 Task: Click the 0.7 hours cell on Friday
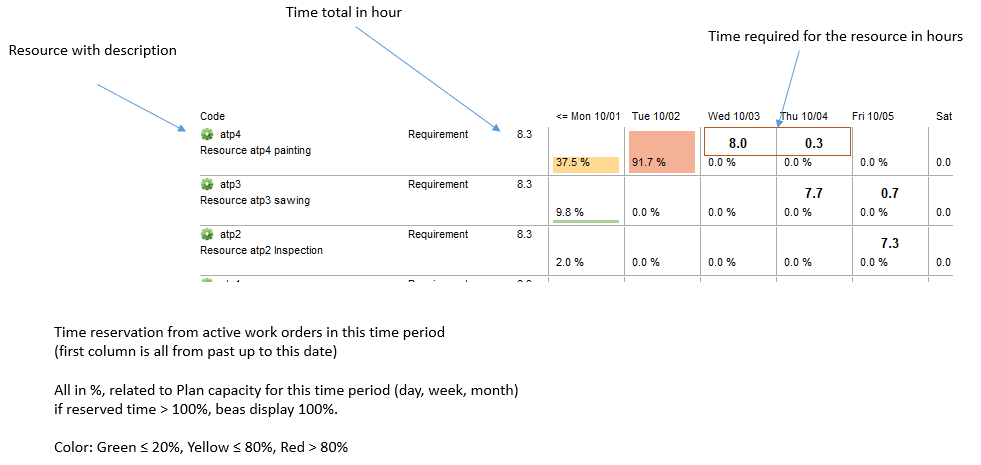click(889, 193)
